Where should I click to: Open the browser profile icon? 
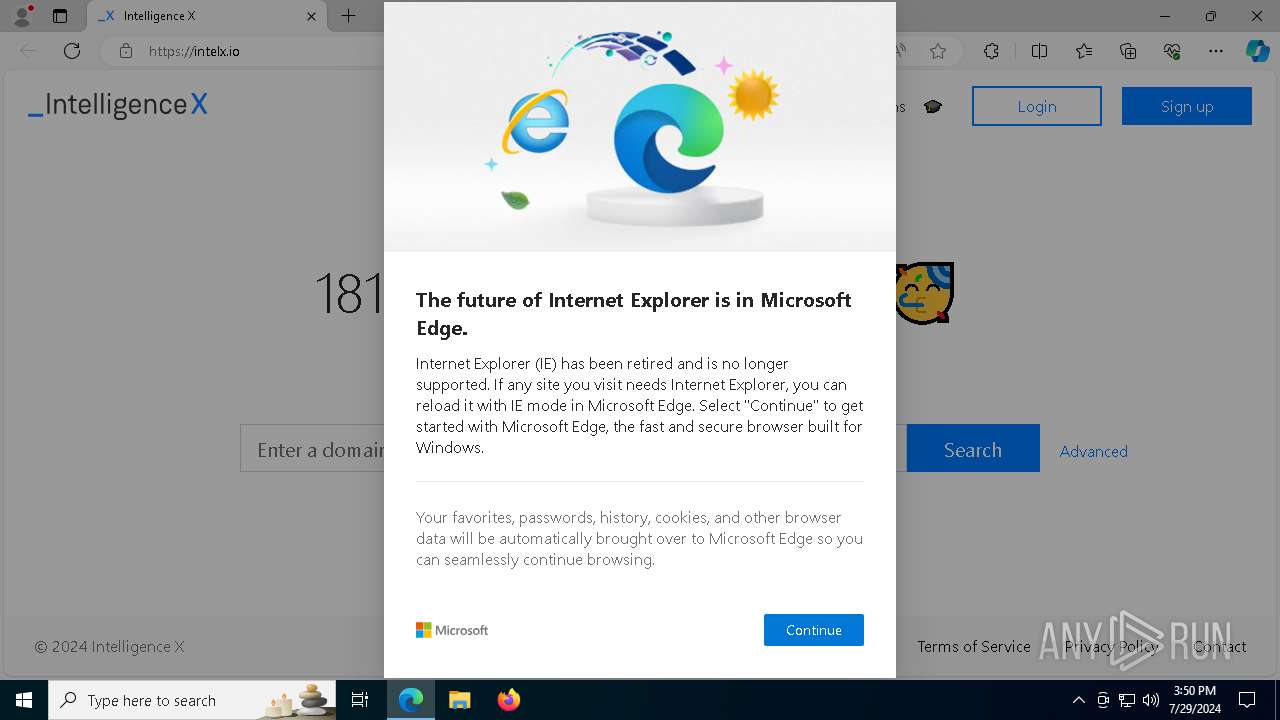pyautogui.click(x=22, y=16)
